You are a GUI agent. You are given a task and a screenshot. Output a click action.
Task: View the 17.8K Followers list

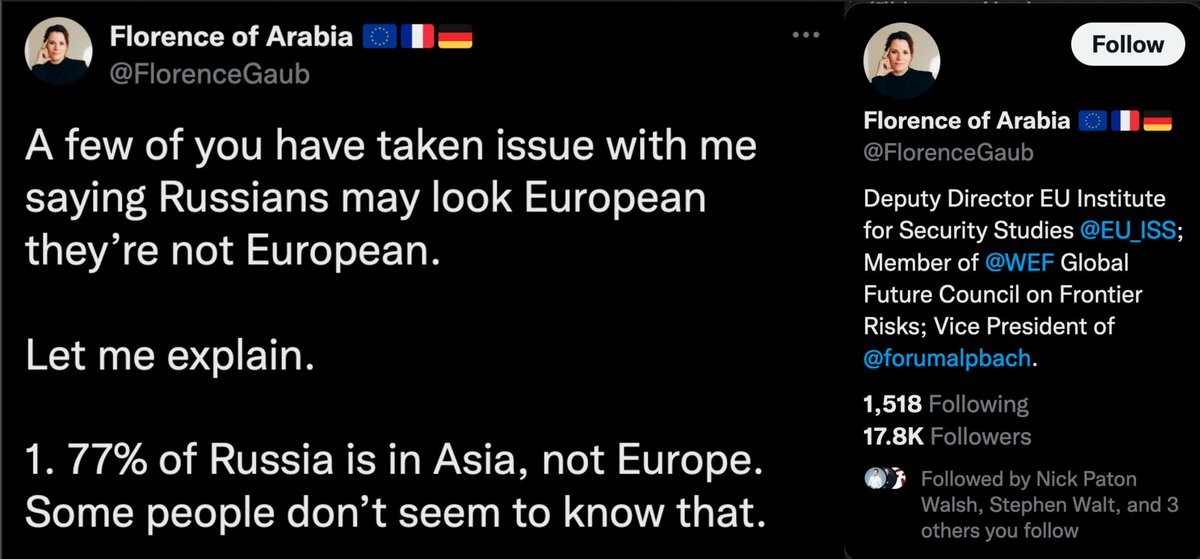click(x=945, y=436)
